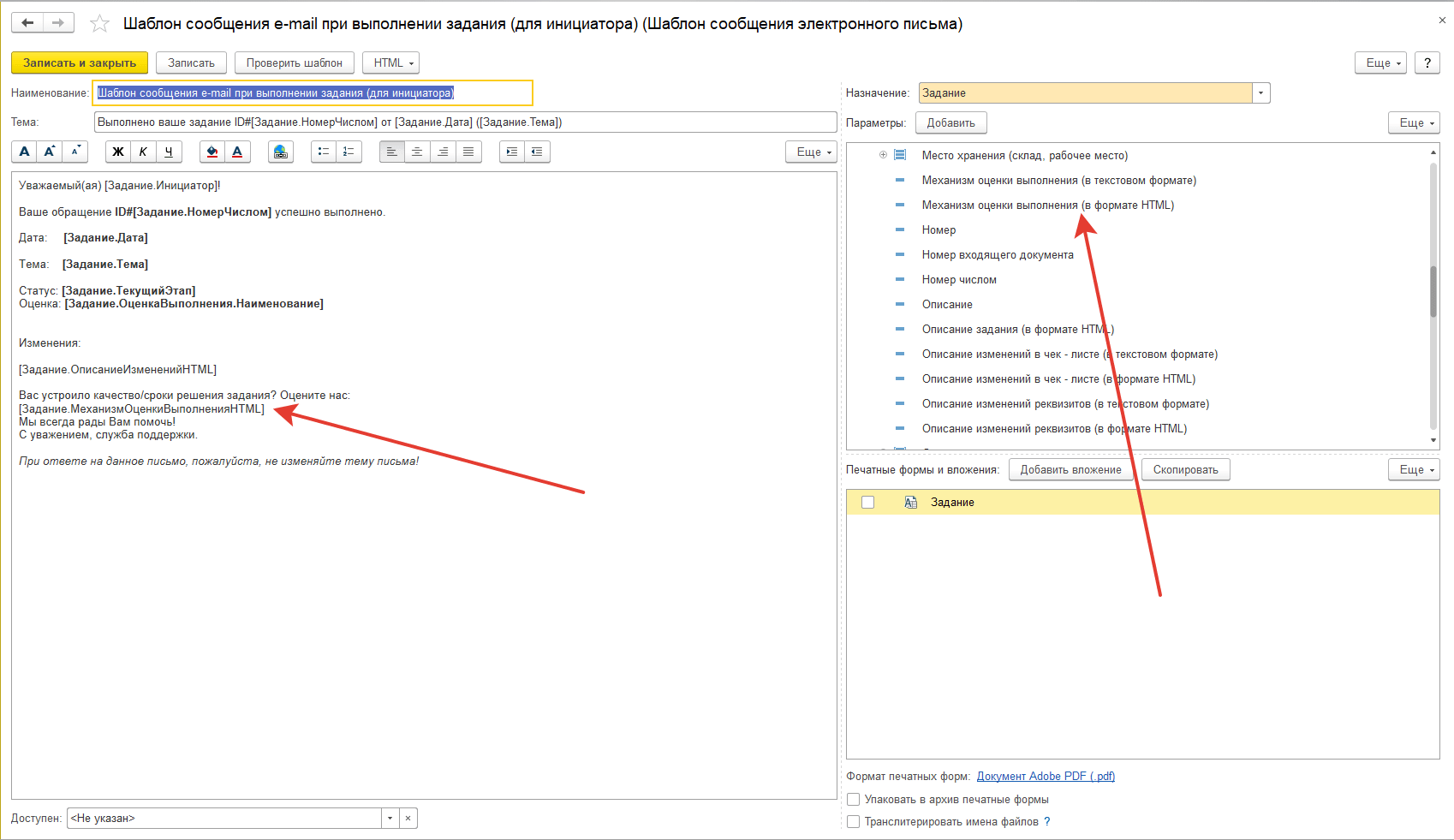Image resolution: width=1454 pixels, height=840 pixels.
Task: Increase paragraph indent
Action: click(511, 152)
